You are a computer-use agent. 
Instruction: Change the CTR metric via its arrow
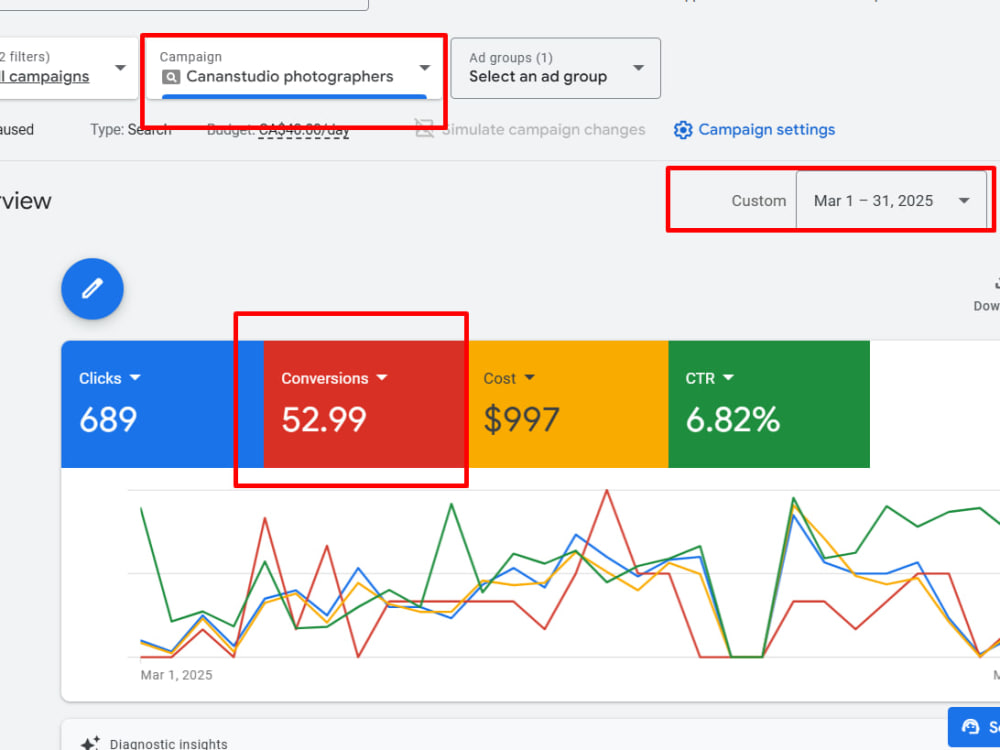coord(728,378)
